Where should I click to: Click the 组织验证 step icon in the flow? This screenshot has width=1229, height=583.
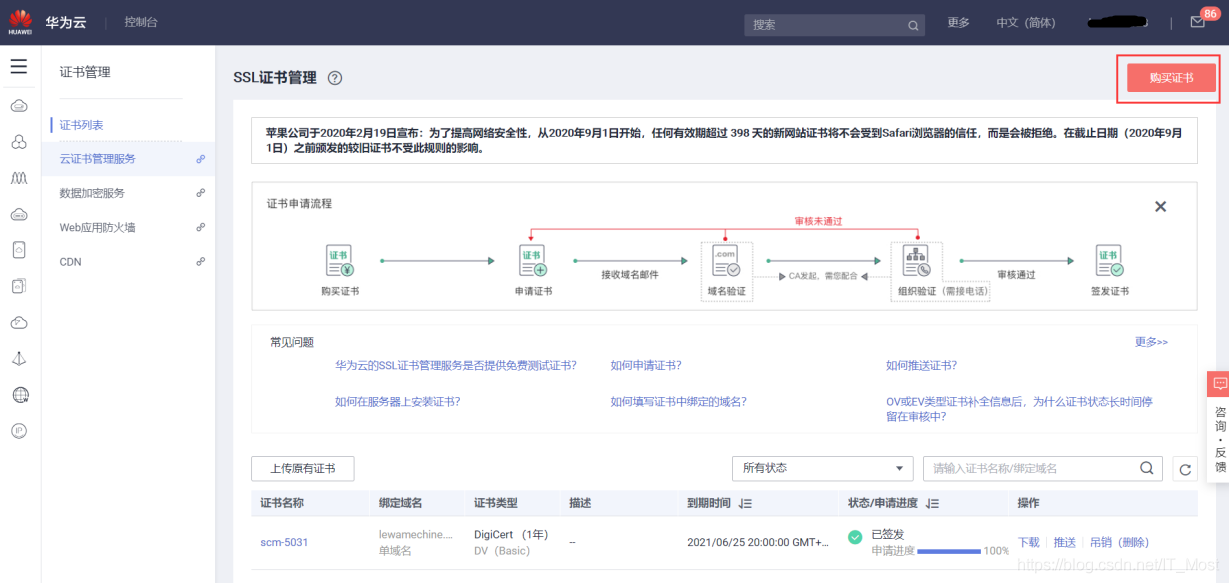917,261
